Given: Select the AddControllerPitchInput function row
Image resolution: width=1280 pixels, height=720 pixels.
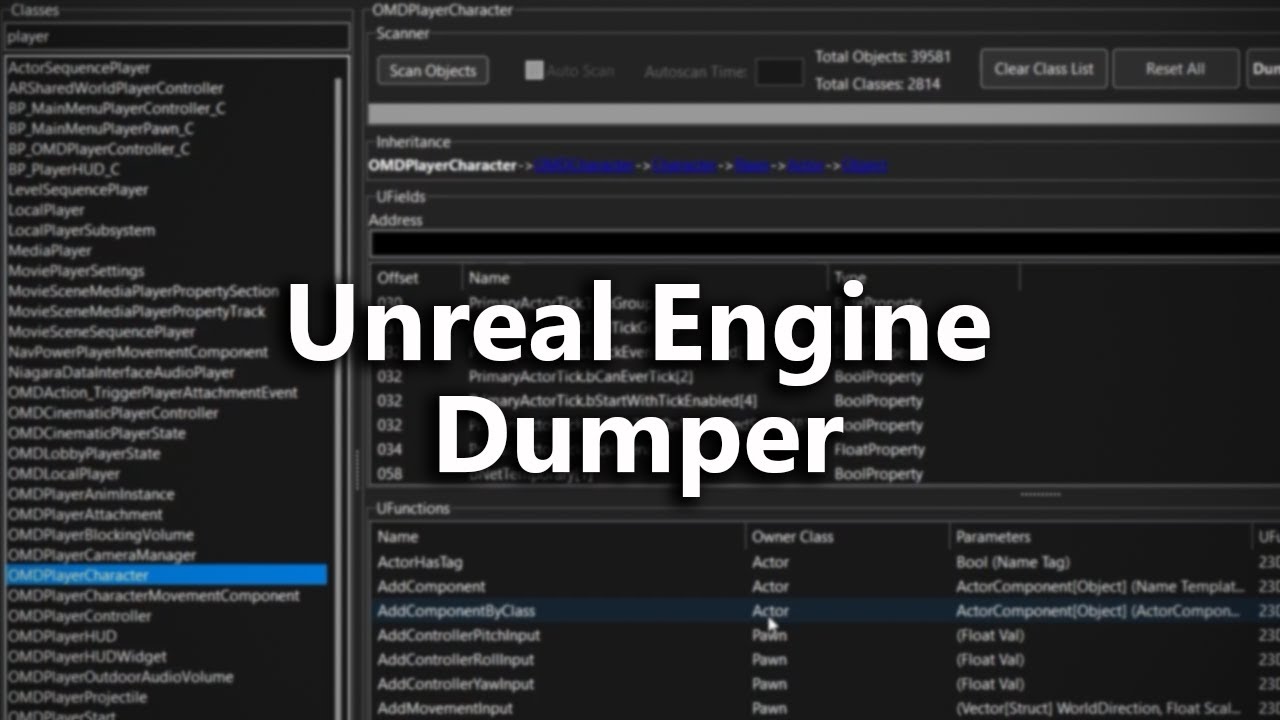Looking at the screenshot, I should tap(825, 635).
